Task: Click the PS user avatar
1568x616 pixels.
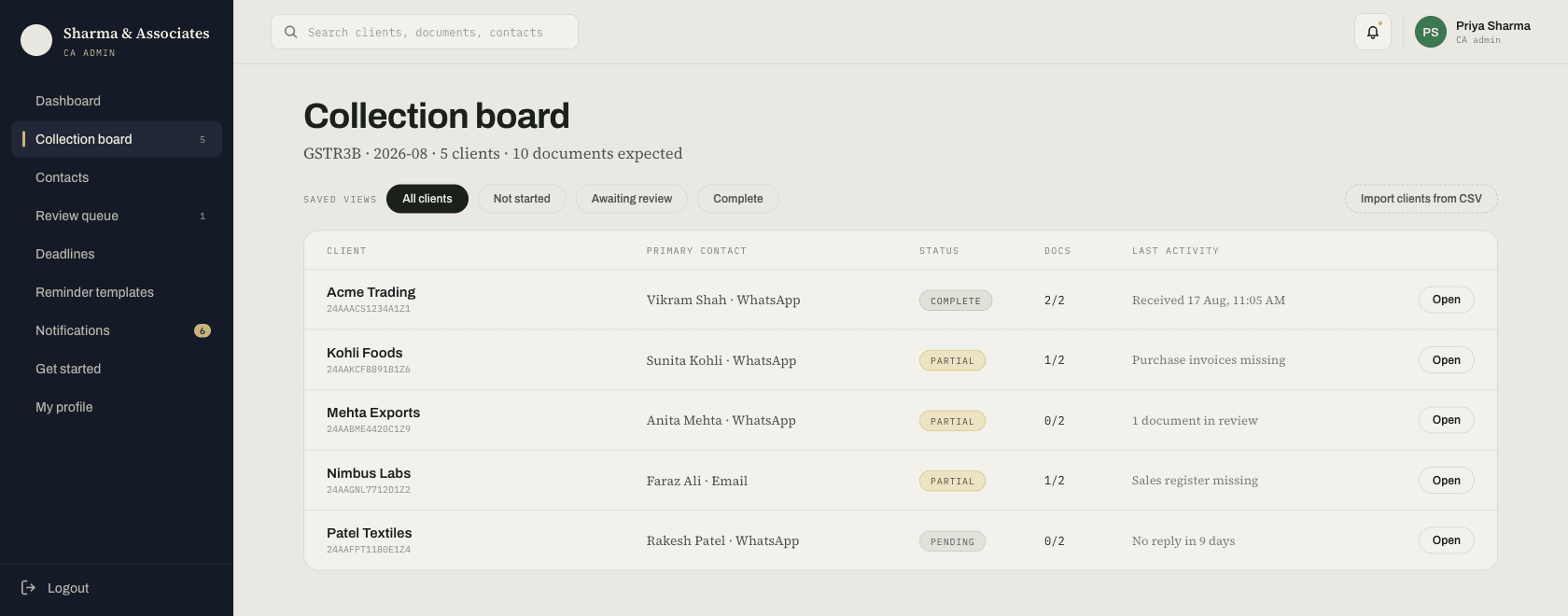Action: (x=1431, y=32)
